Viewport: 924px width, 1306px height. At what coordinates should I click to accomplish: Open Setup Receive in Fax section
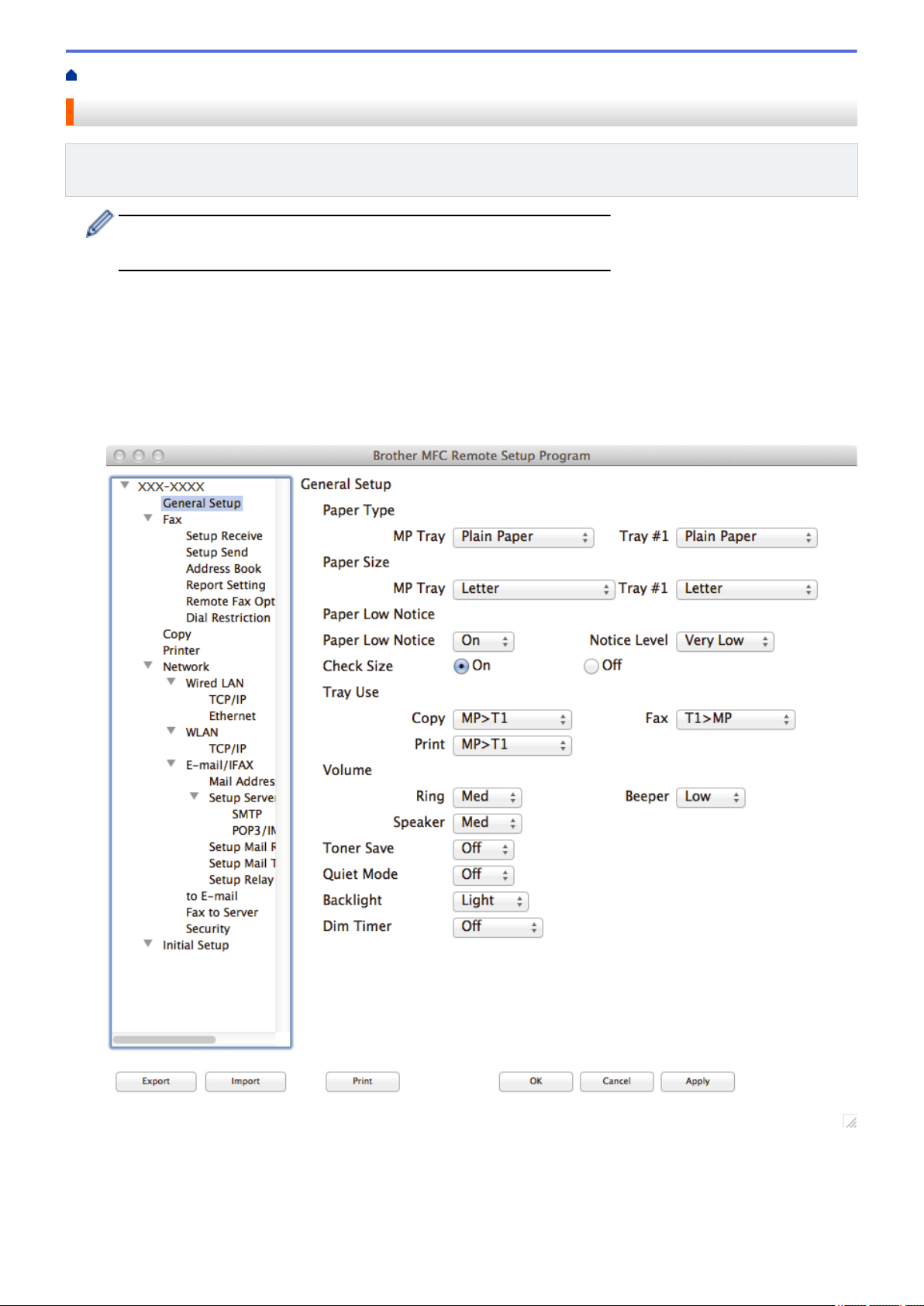click(x=224, y=536)
